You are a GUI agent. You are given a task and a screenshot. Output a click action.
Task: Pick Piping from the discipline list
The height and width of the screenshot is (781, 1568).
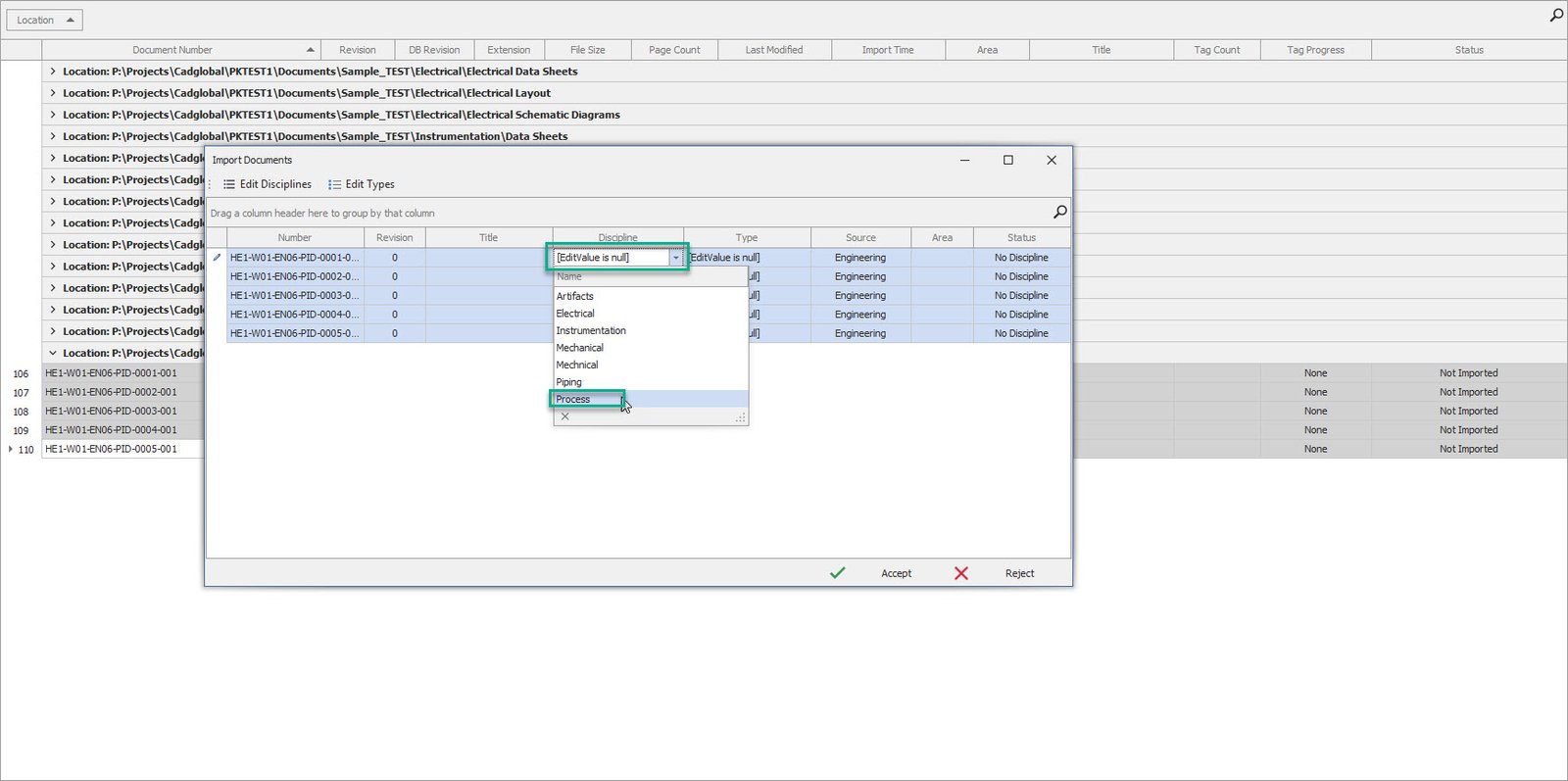(569, 382)
